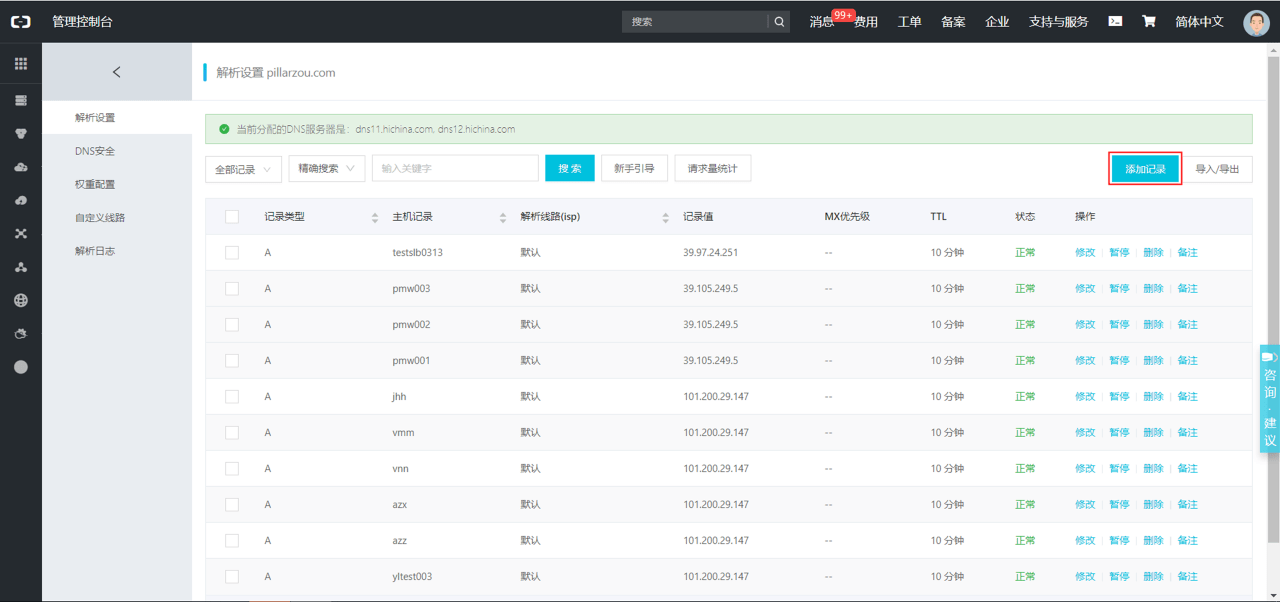Open 权重配置 in the side menu
The width and height of the screenshot is (1280, 602).
coord(117,184)
